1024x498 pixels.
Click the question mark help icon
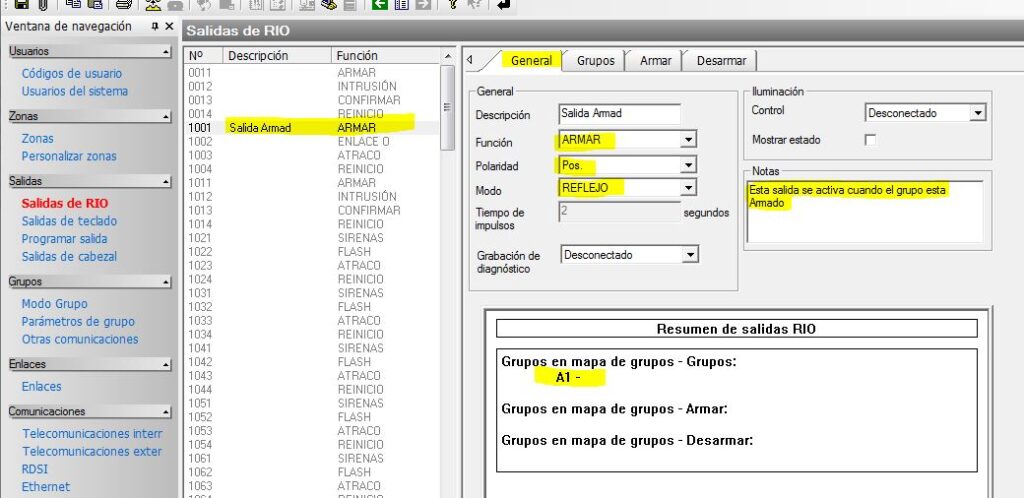tap(453, 5)
